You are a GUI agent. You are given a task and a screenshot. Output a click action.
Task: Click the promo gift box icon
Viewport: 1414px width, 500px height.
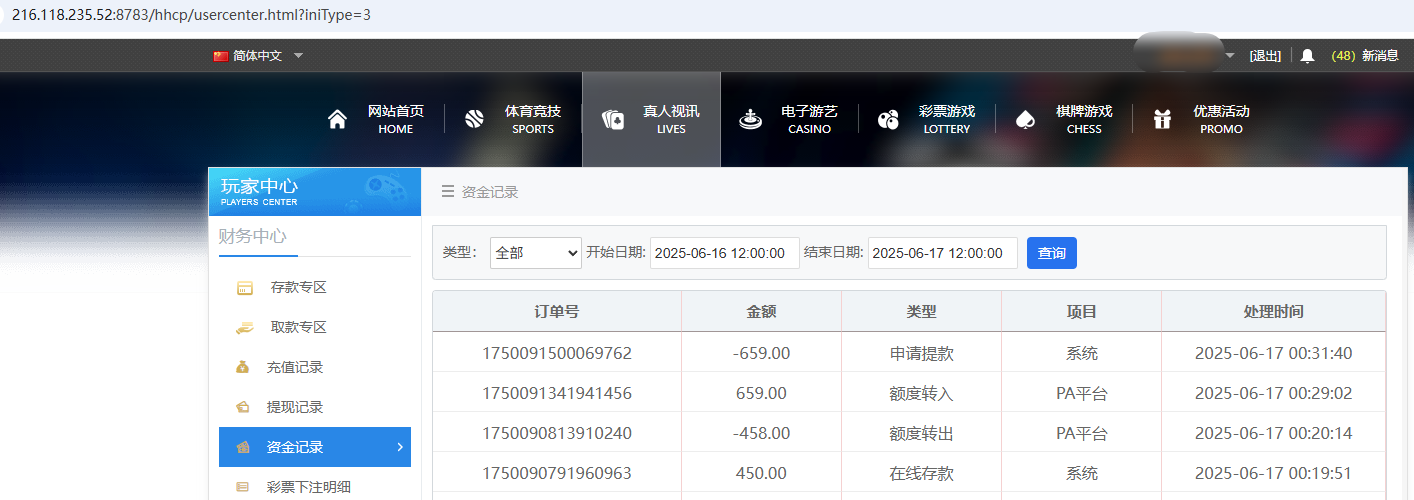point(1162,120)
